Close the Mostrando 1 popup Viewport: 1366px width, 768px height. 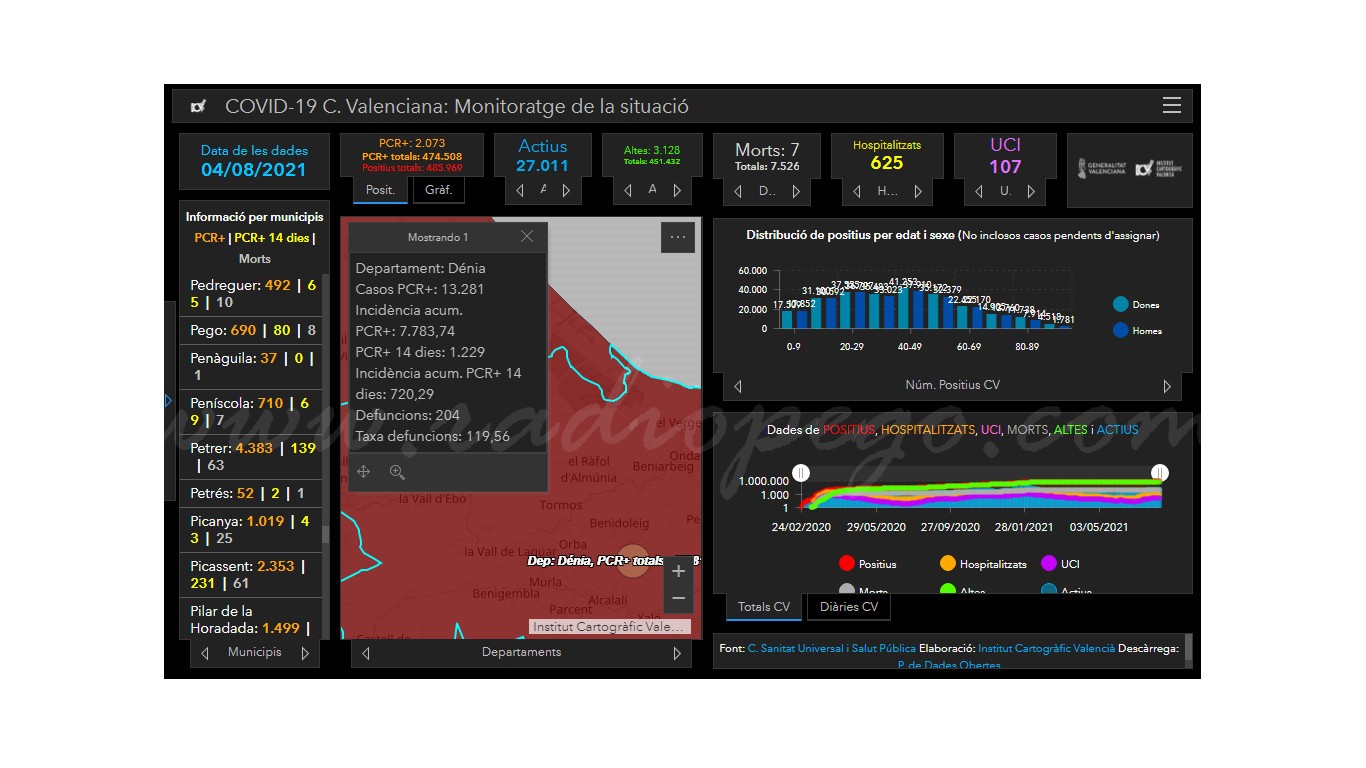527,237
